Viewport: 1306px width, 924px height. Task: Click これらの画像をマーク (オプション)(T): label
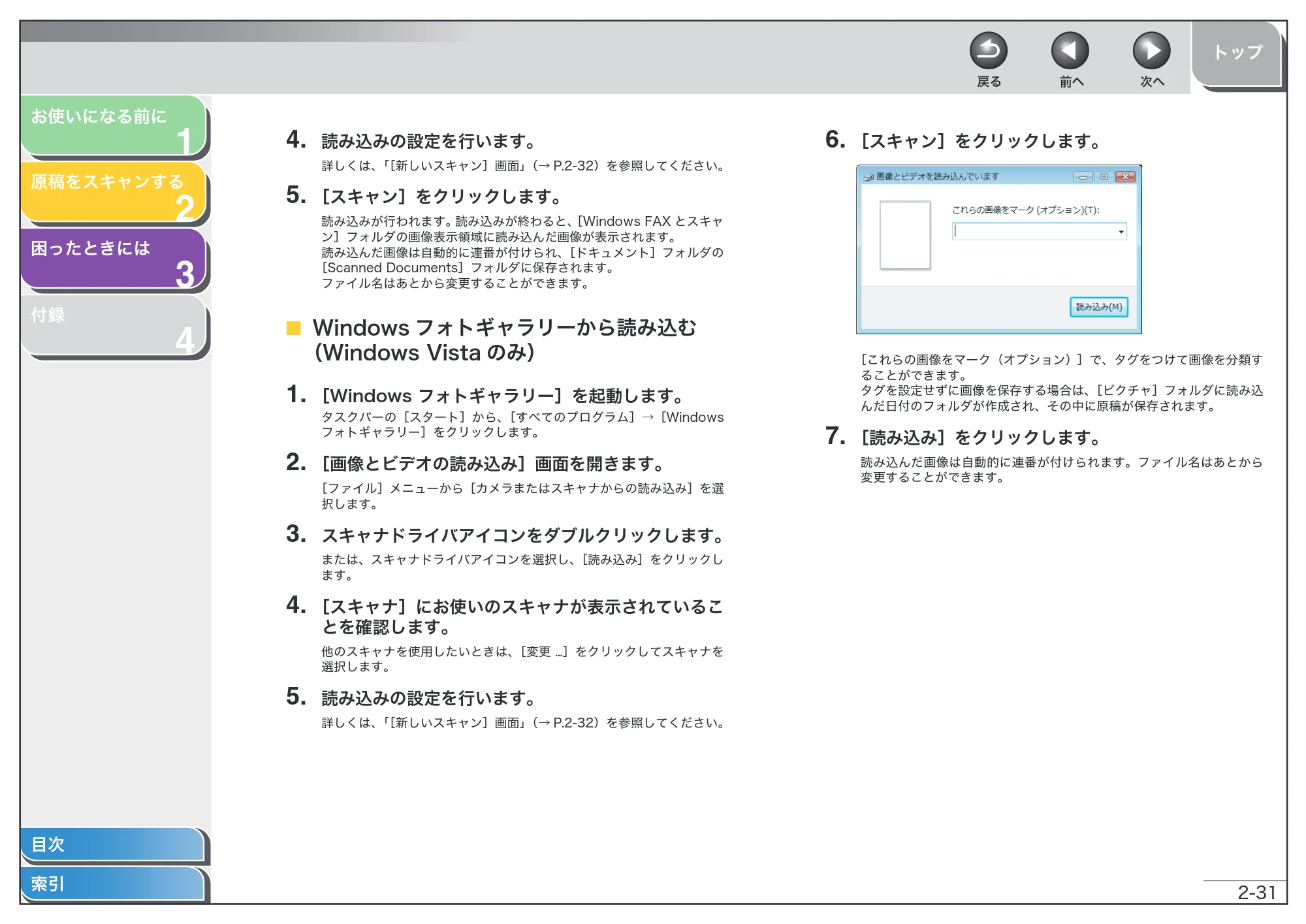point(1026,210)
